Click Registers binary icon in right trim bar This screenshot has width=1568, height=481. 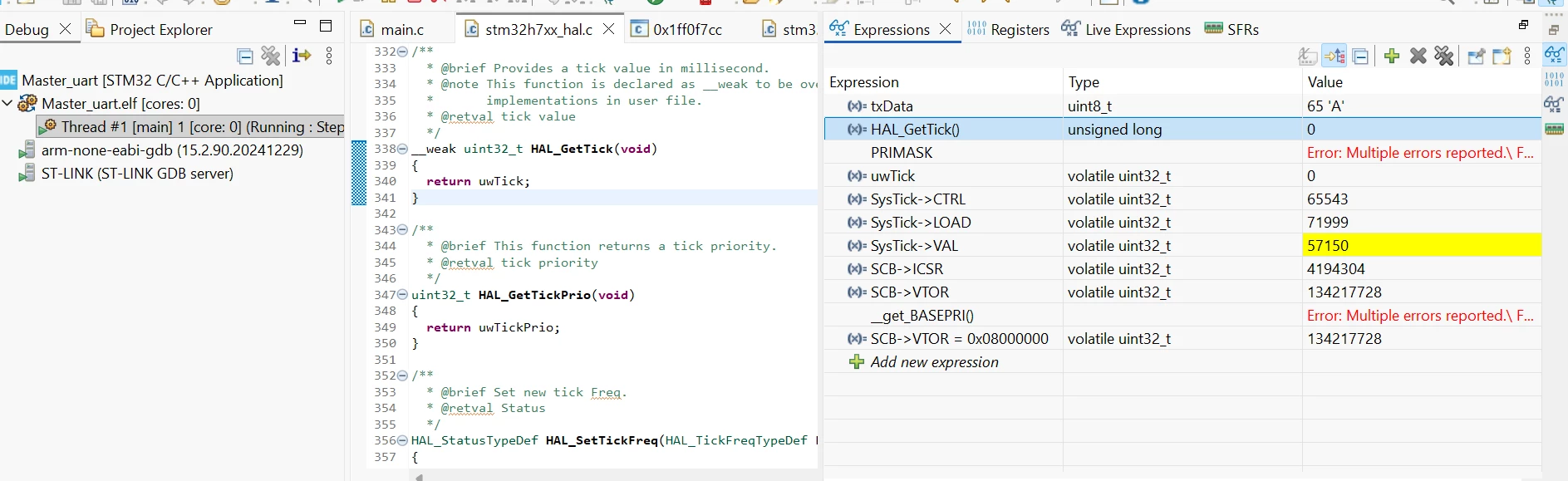(1554, 79)
